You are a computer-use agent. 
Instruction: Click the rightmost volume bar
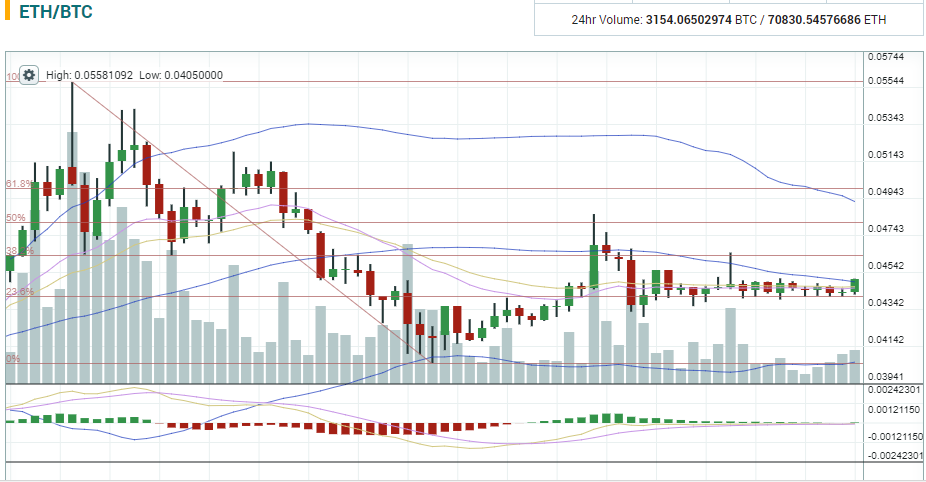(855, 366)
